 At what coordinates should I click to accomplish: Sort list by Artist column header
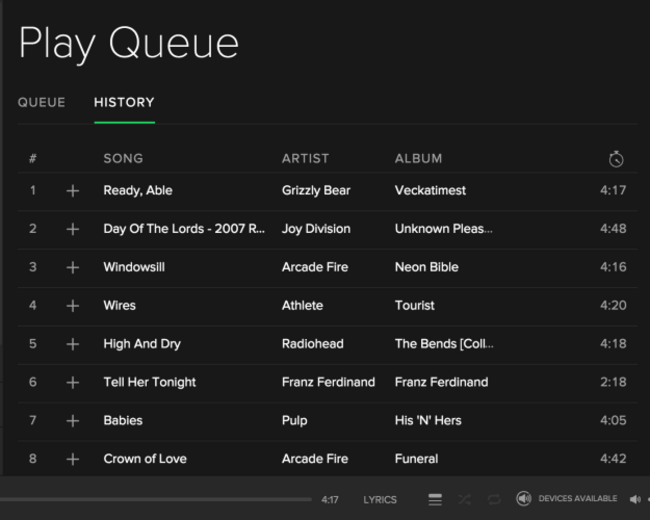(306, 158)
